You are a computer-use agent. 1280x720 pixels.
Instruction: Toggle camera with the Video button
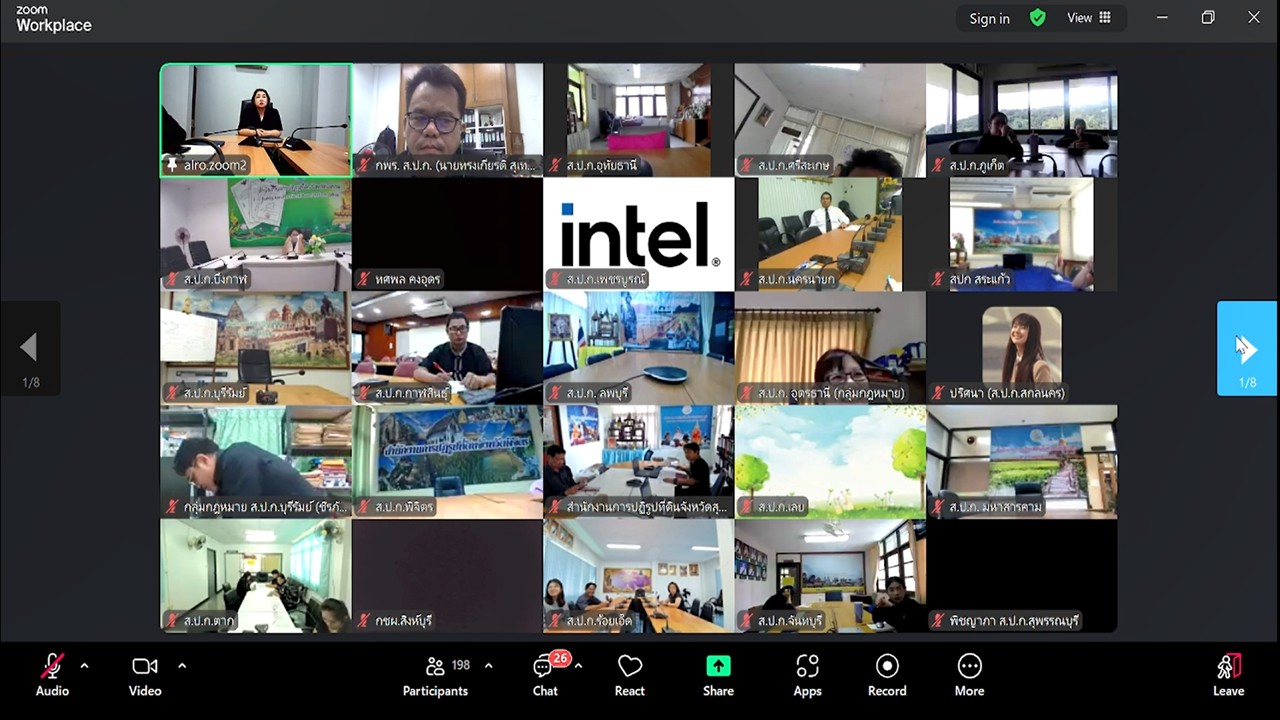tap(145, 675)
